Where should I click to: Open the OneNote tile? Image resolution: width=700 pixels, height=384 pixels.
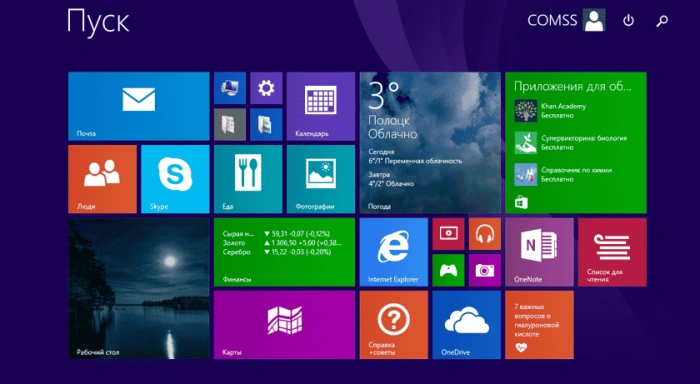click(x=539, y=252)
